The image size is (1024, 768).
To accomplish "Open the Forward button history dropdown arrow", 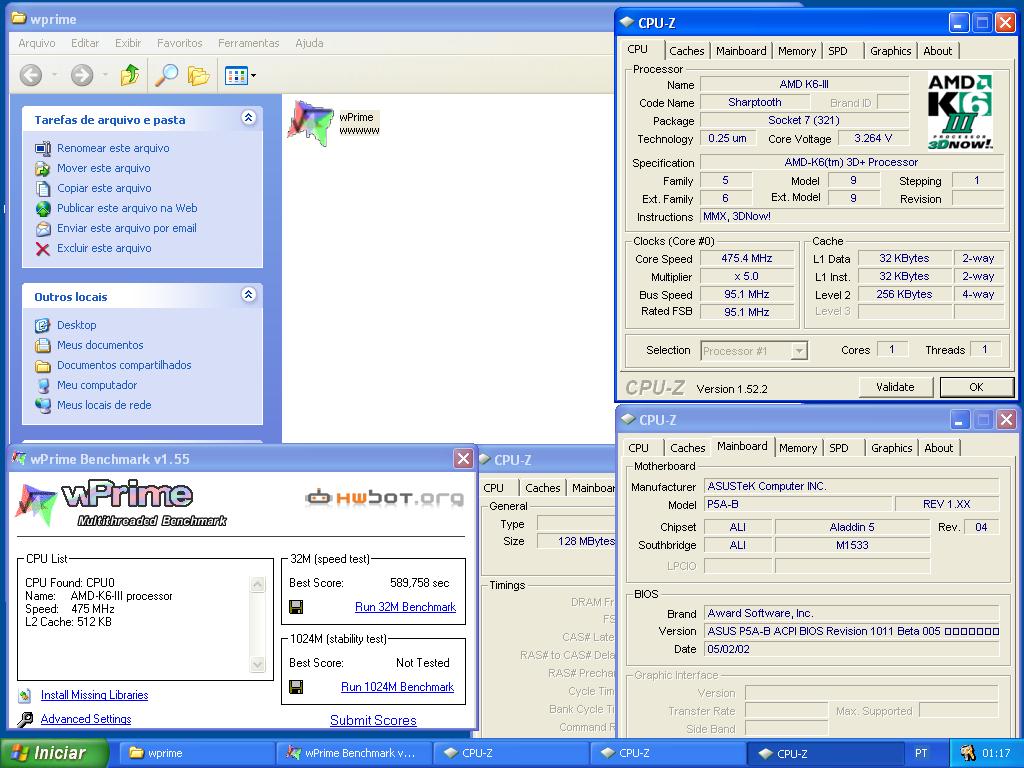I will [x=105, y=75].
